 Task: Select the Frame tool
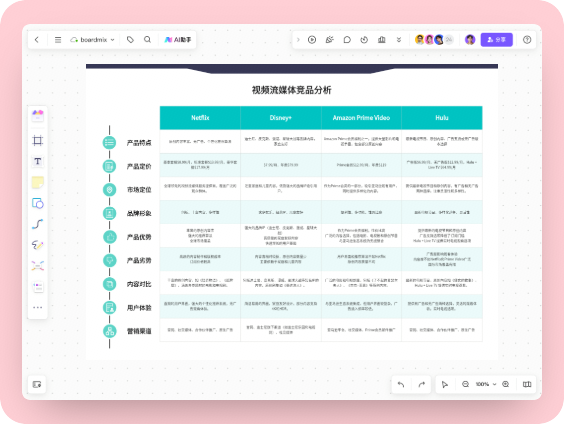tap(38, 140)
